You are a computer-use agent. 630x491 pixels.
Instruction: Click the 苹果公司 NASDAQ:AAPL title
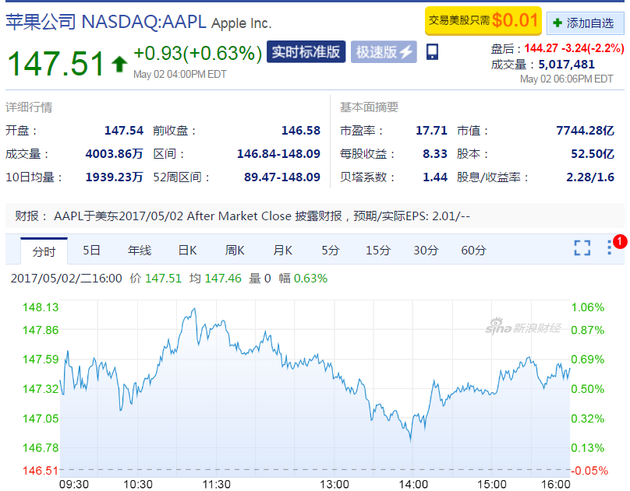point(106,22)
